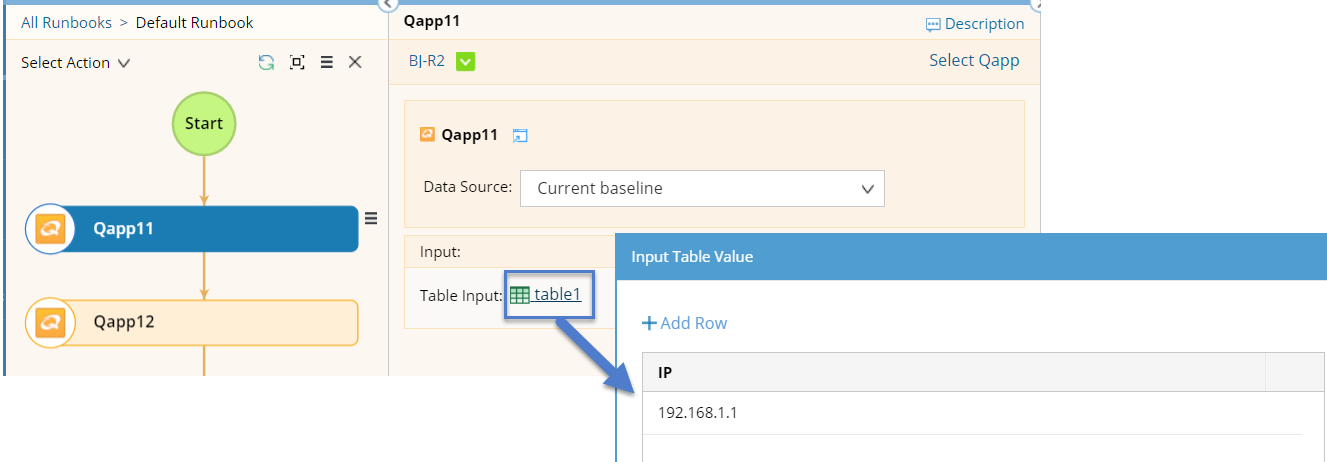The height and width of the screenshot is (462, 1327).
Task: Click the refresh icon in runbook toolbar
Action: tap(266, 62)
